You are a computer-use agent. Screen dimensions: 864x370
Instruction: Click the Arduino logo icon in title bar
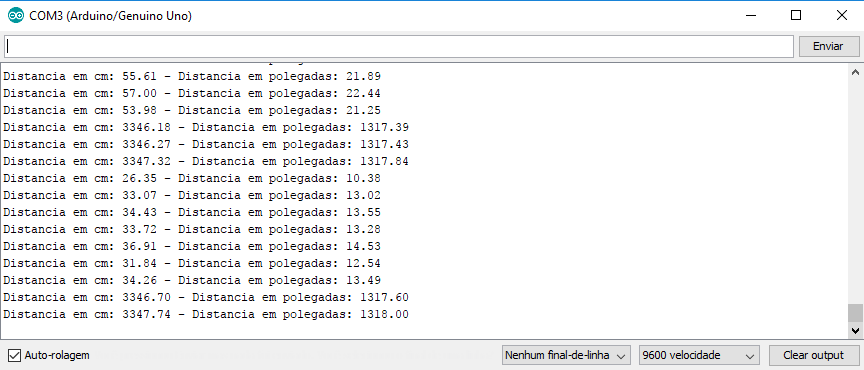[x=15, y=16]
